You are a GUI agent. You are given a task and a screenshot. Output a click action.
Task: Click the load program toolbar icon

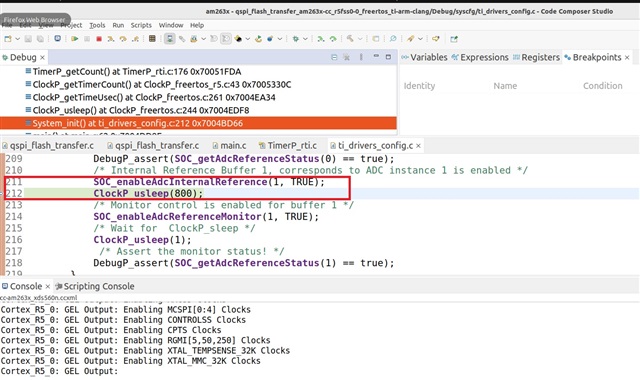(x=194, y=39)
